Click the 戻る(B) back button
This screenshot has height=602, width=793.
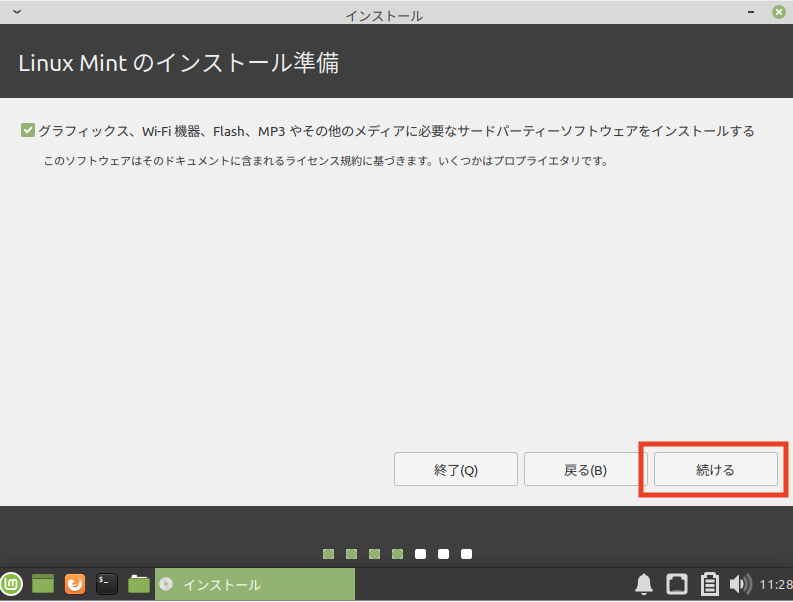pyautogui.click(x=585, y=469)
